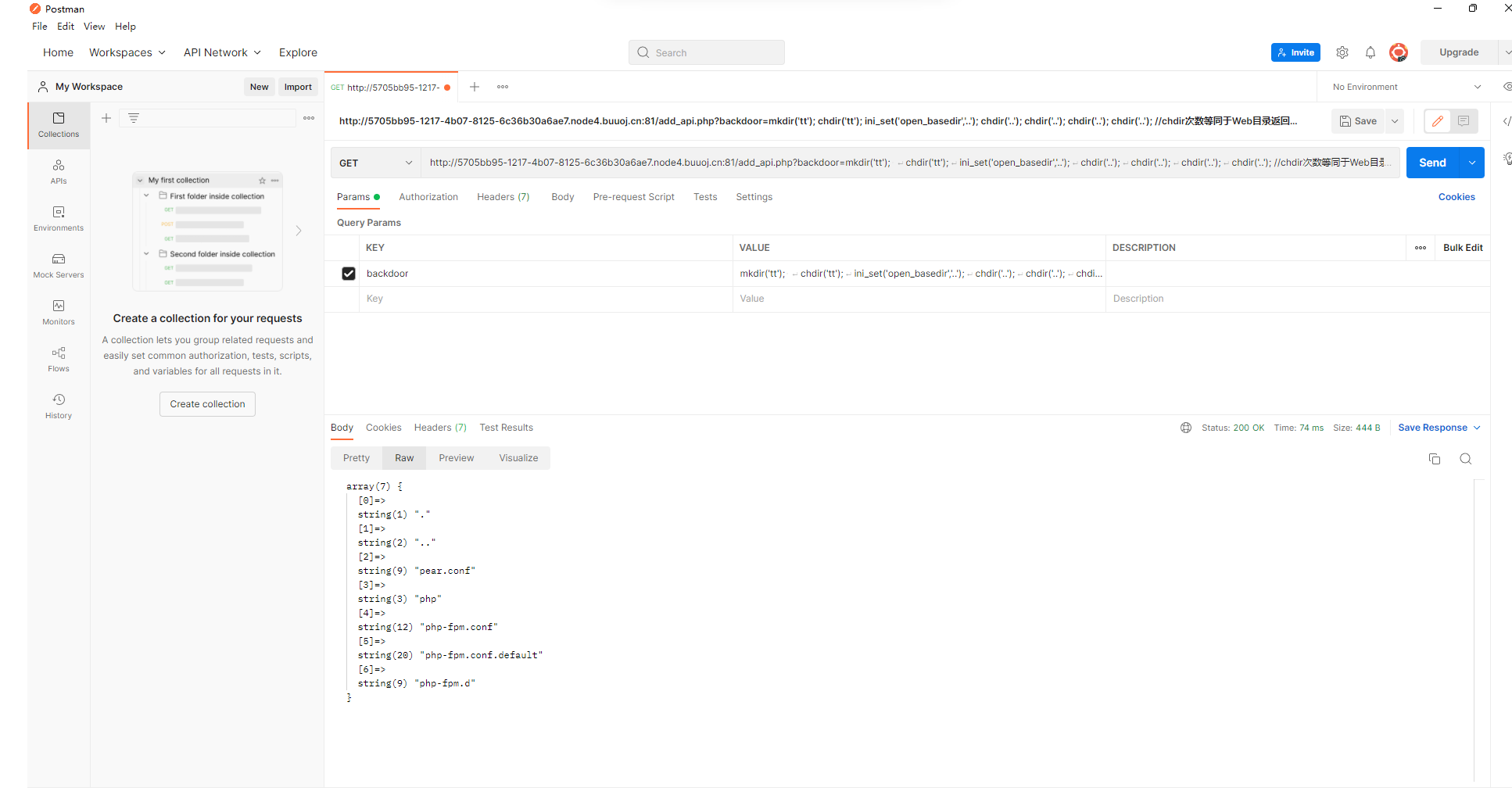
Task: Click the empty Key parameter field
Action: click(x=546, y=299)
